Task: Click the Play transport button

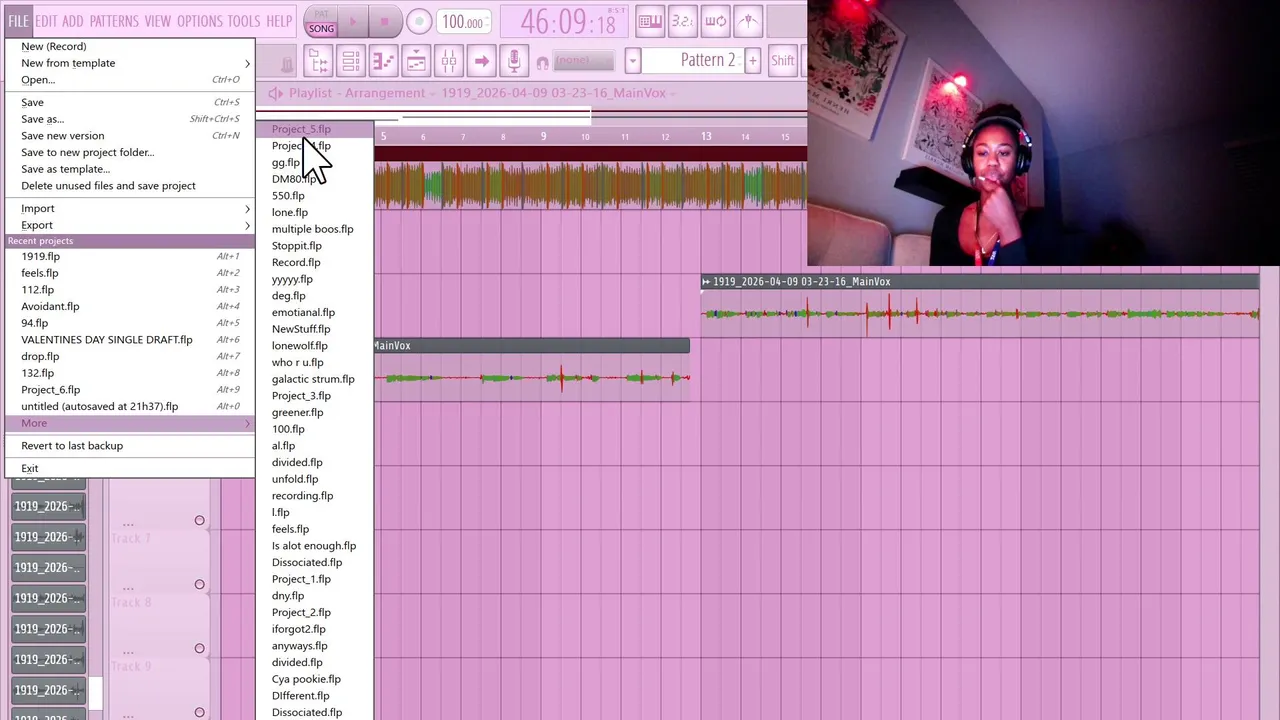Action: 352,22
